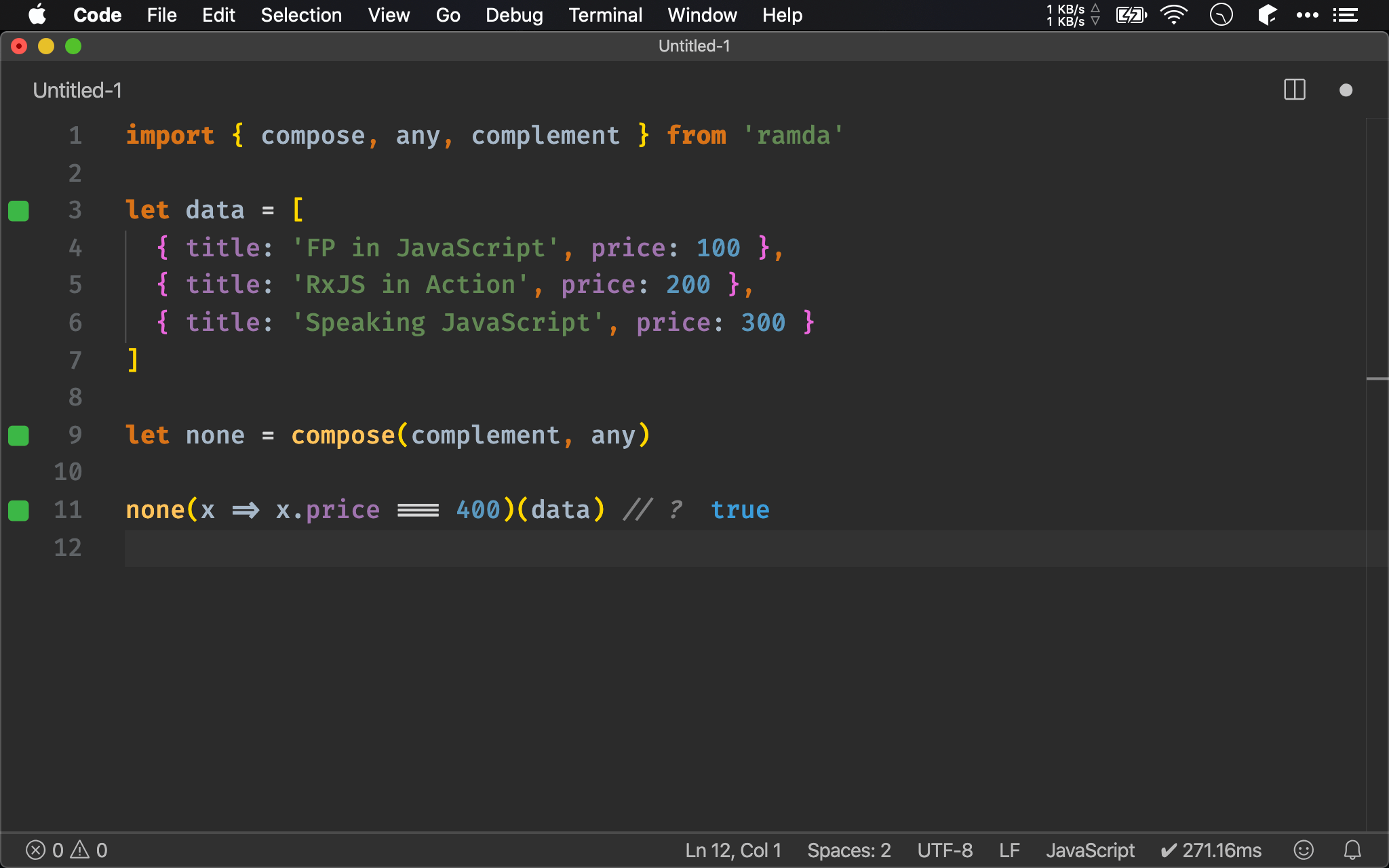The width and height of the screenshot is (1389, 868).
Task: Click the Quokka 271.16ms timing indicator
Action: coord(1211,850)
